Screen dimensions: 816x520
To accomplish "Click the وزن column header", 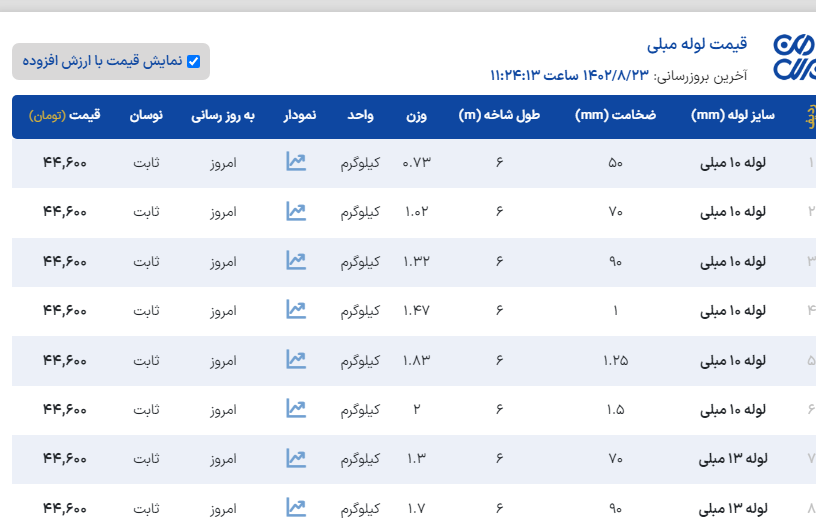I will (416, 115).
